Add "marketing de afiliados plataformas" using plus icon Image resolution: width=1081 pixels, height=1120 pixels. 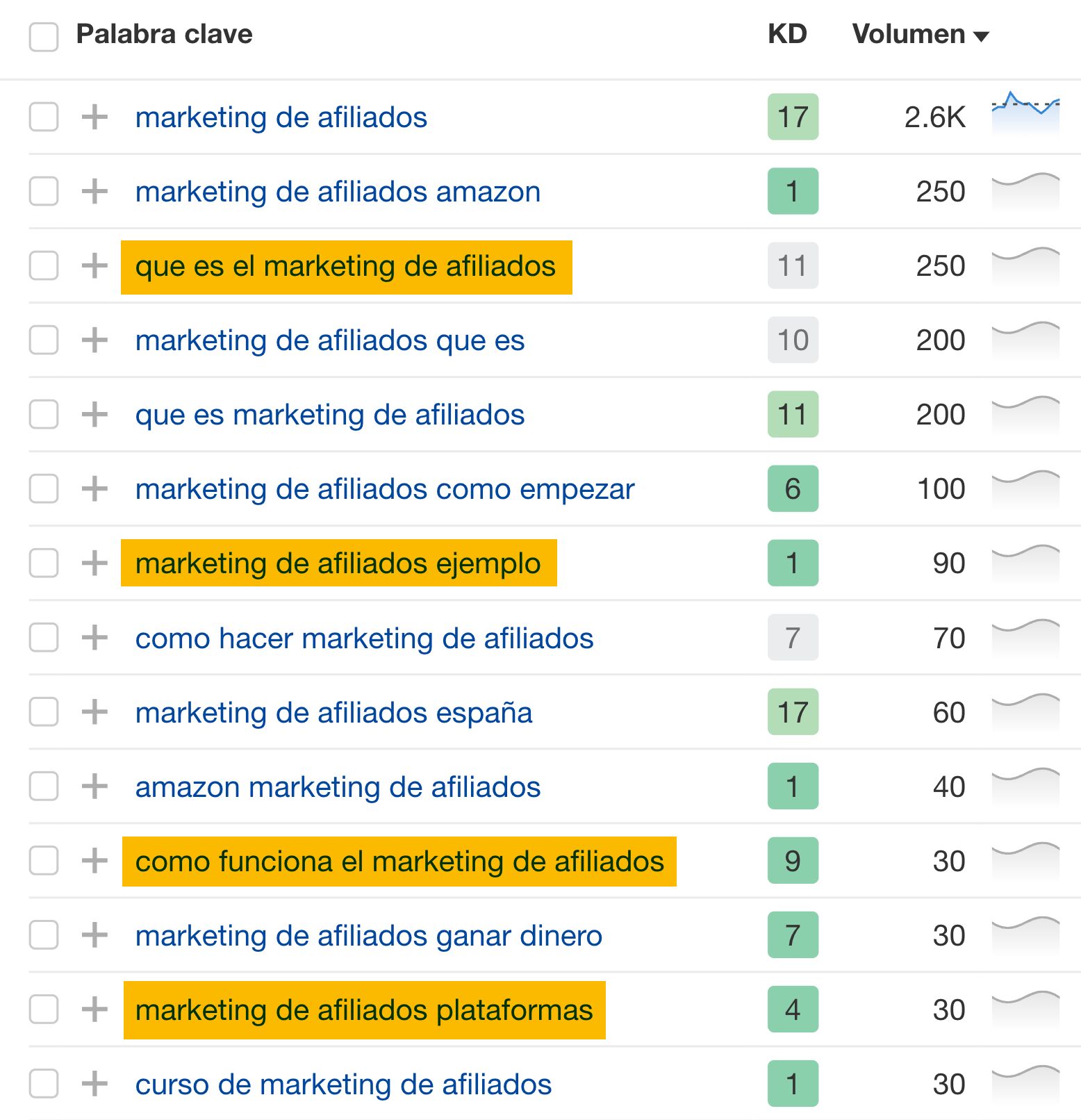click(x=95, y=1010)
